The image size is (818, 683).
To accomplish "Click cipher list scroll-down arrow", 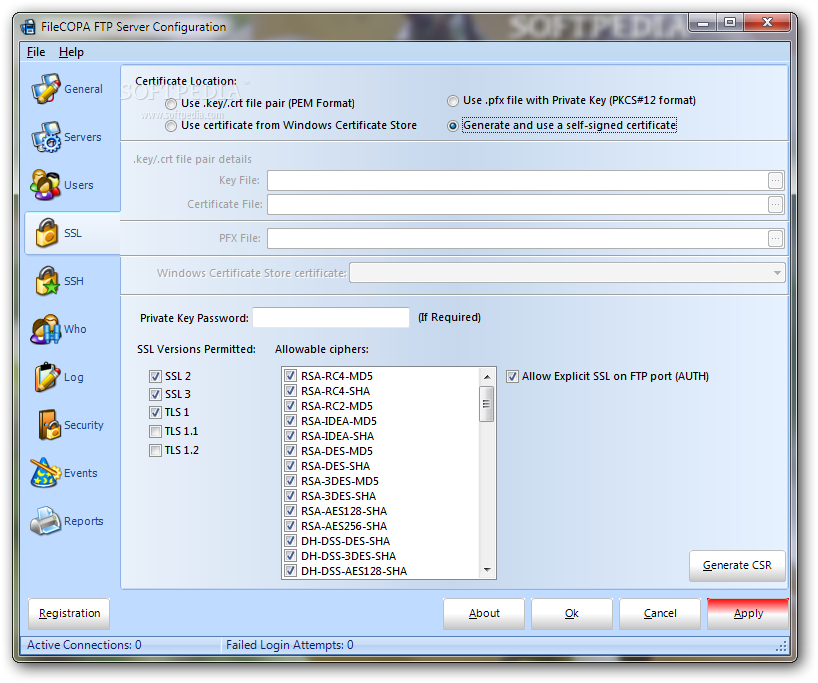I will pyautogui.click(x=486, y=570).
